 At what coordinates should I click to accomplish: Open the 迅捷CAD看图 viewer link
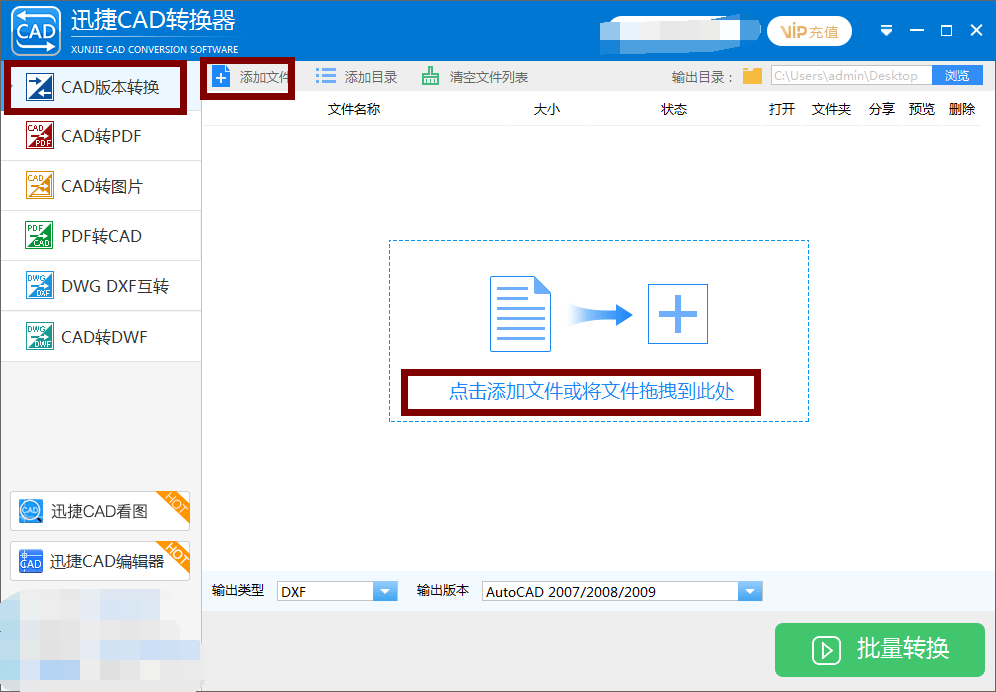tap(99, 511)
